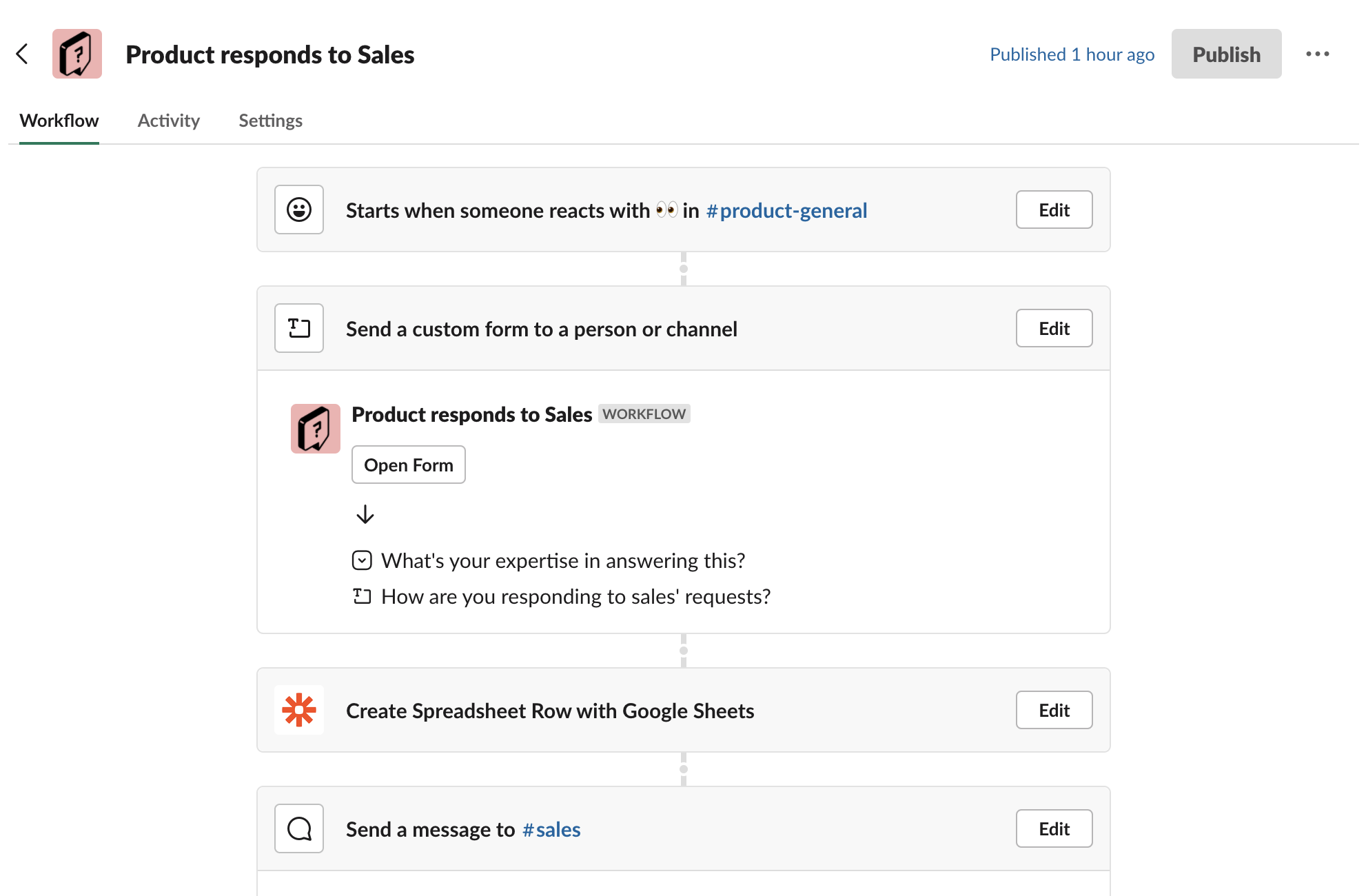Viewport: 1366px width, 896px height.
Task: Click the back arrow icon
Action: point(22,54)
